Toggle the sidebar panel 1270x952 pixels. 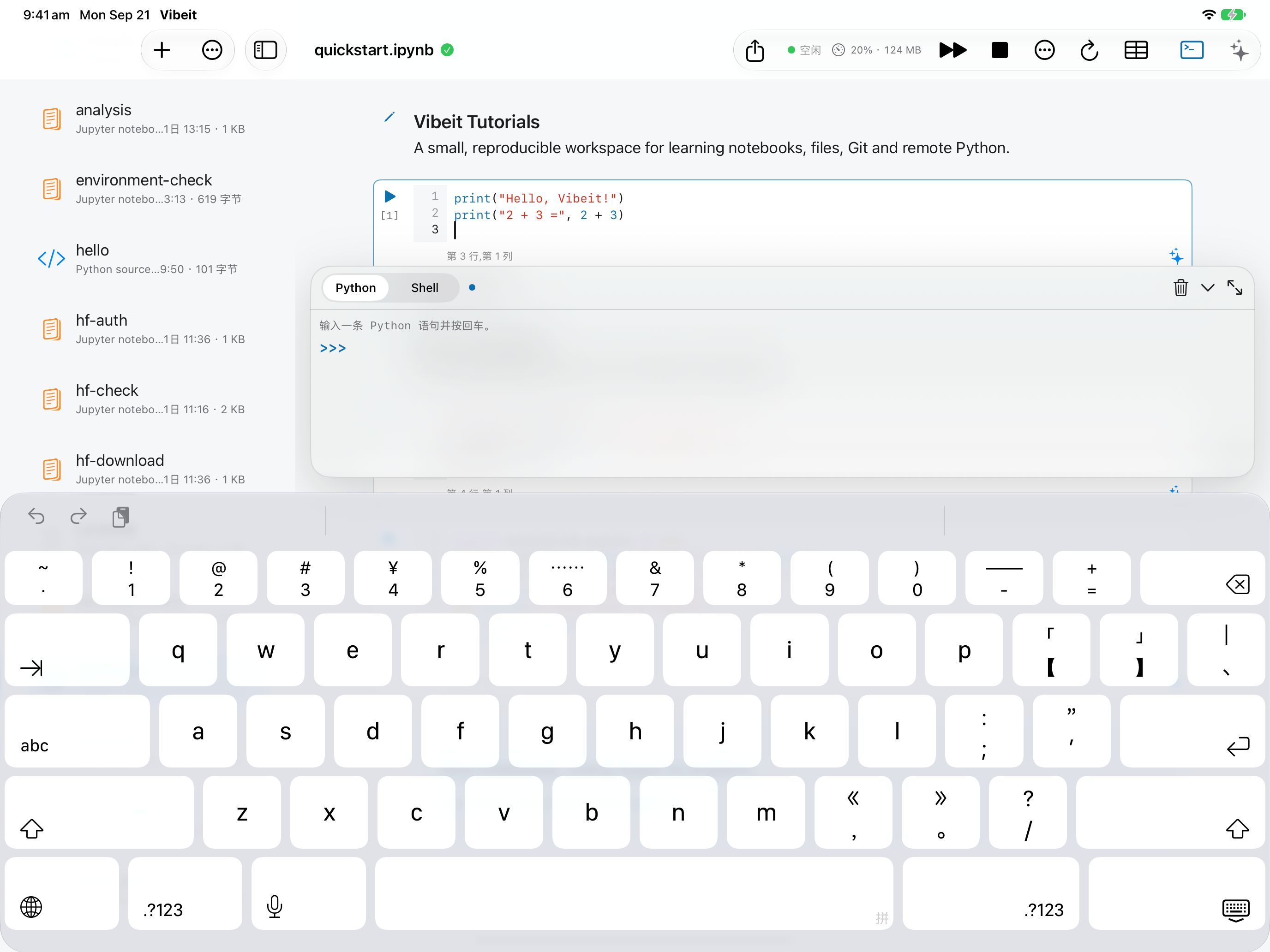click(x=265, y=50)
